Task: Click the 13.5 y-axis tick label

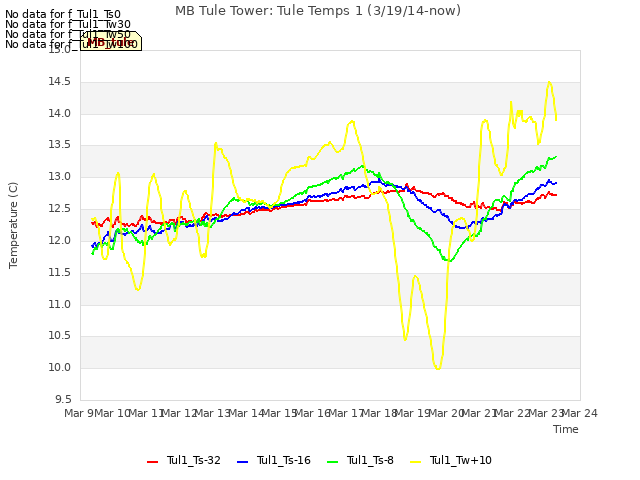Action: tap(60, 145)
